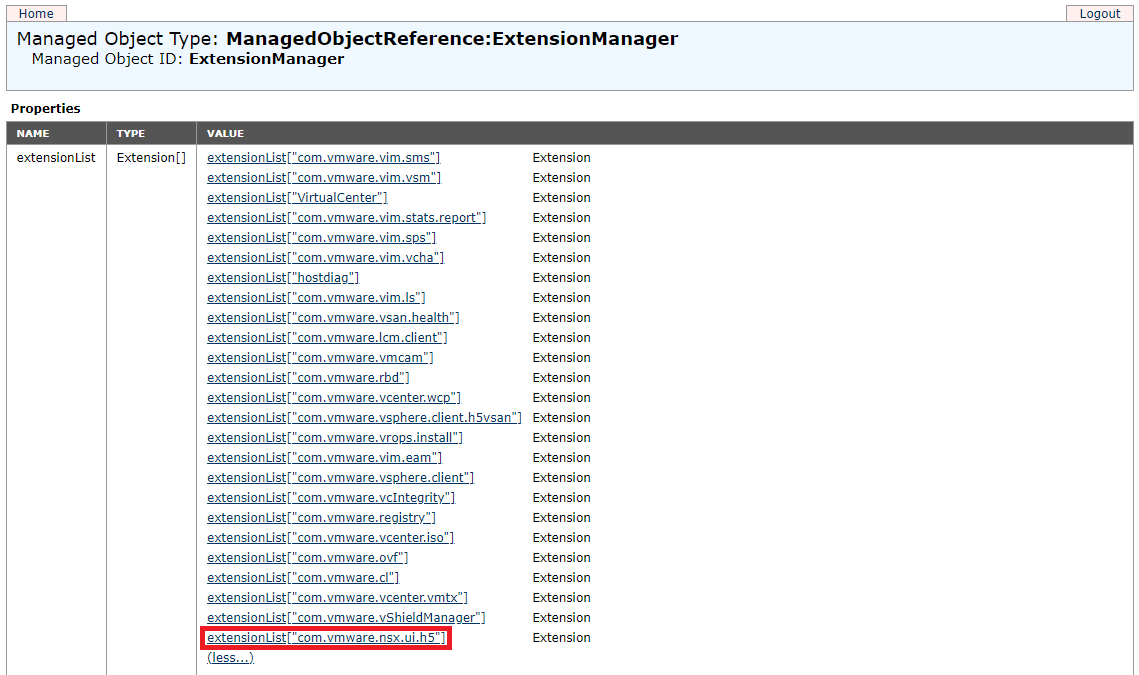1139x675 pixels.
Task: Open extensionList com.vmware.vcenter.iso link
Action: coord(331,537)
